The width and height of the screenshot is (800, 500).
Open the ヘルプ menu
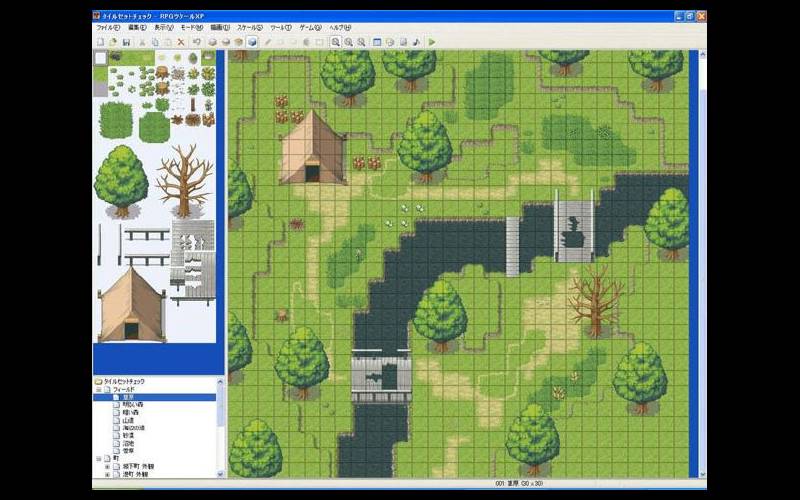tap(340, 28)
